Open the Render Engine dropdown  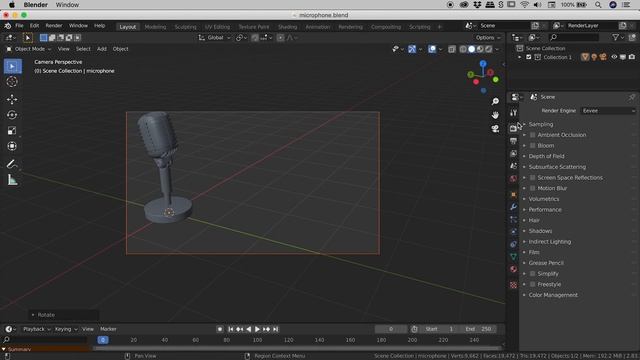point(608,111)
